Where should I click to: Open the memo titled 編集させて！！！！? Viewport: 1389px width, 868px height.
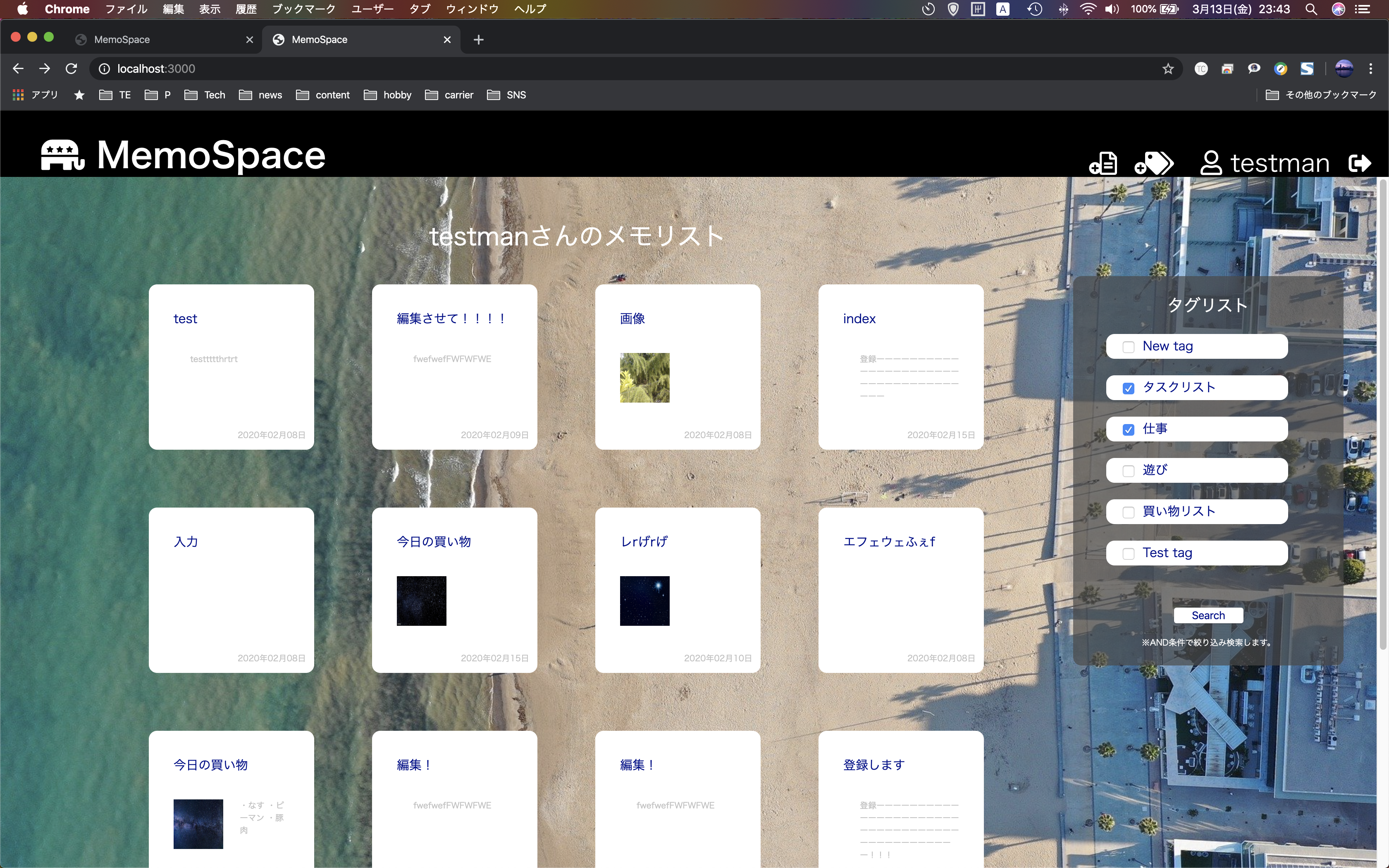(452, 319)
